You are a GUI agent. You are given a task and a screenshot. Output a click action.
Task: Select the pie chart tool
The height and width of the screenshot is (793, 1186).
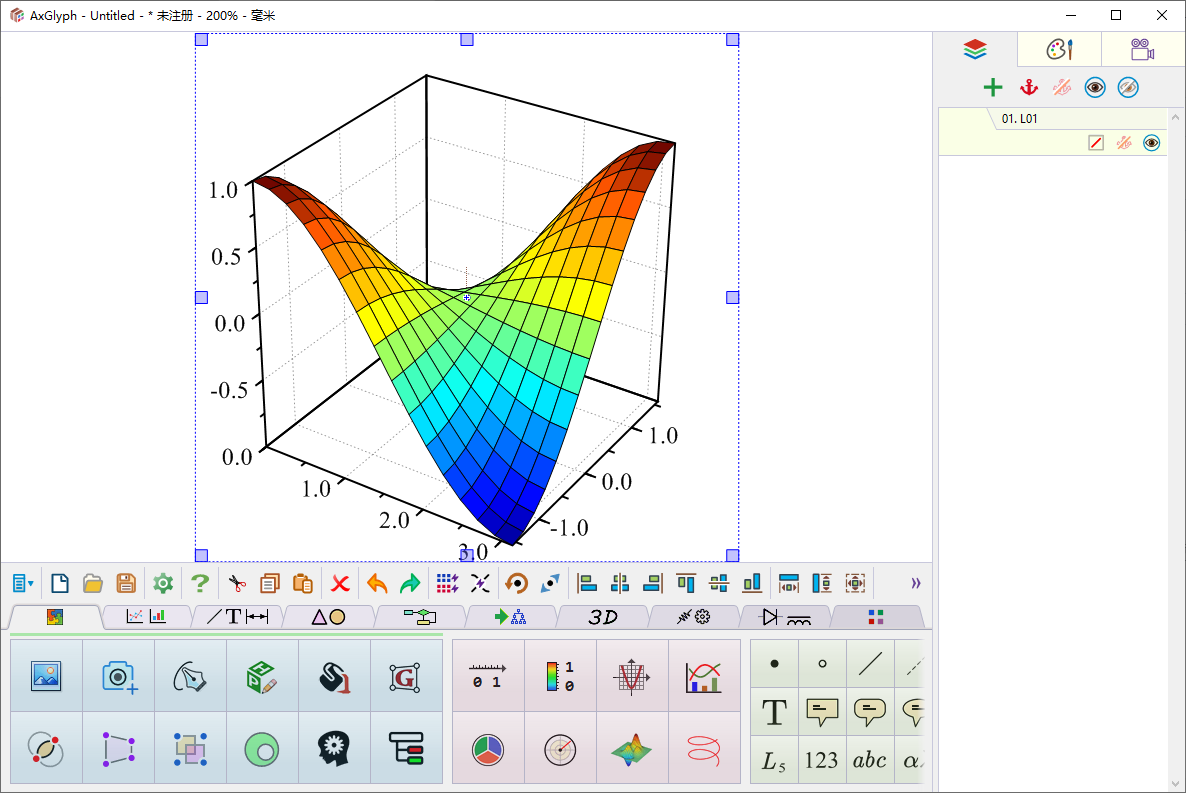pyautogui.click(x=488, y=748)
